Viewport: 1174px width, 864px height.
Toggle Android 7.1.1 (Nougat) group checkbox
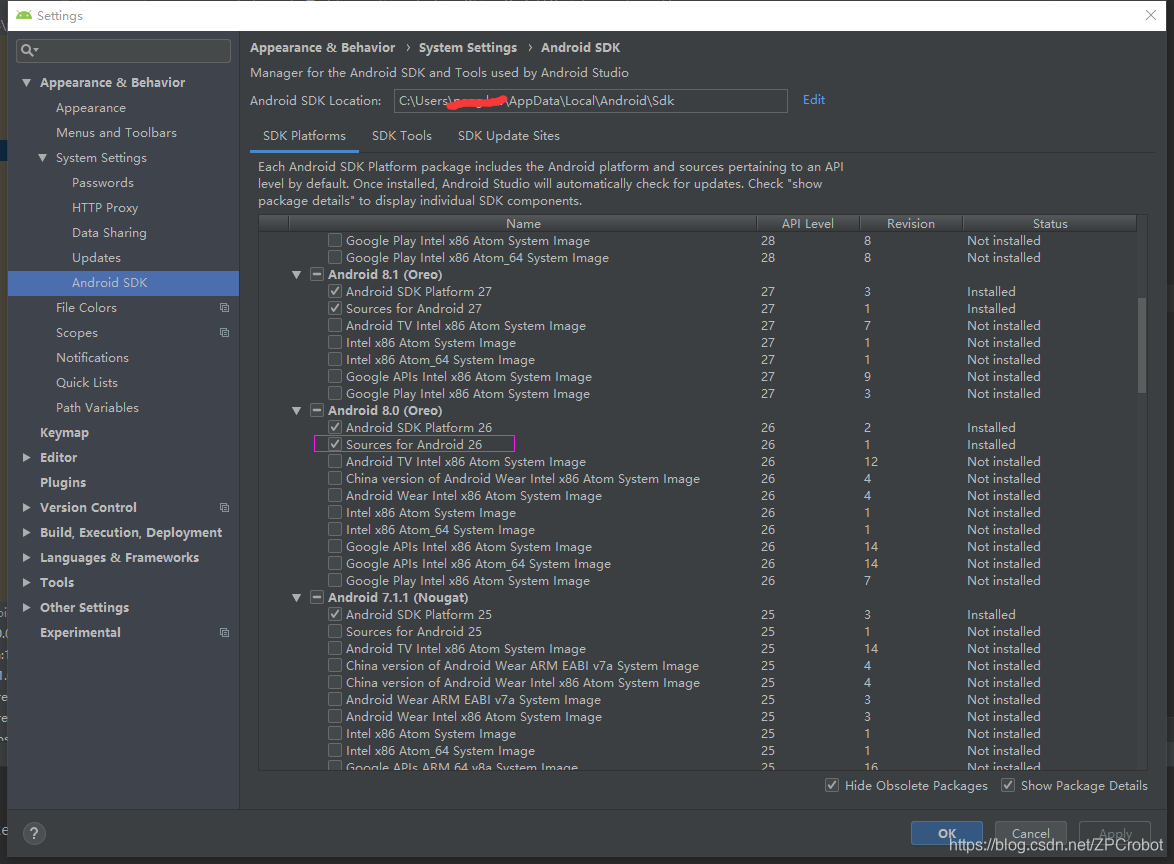[x=317, y=597]
